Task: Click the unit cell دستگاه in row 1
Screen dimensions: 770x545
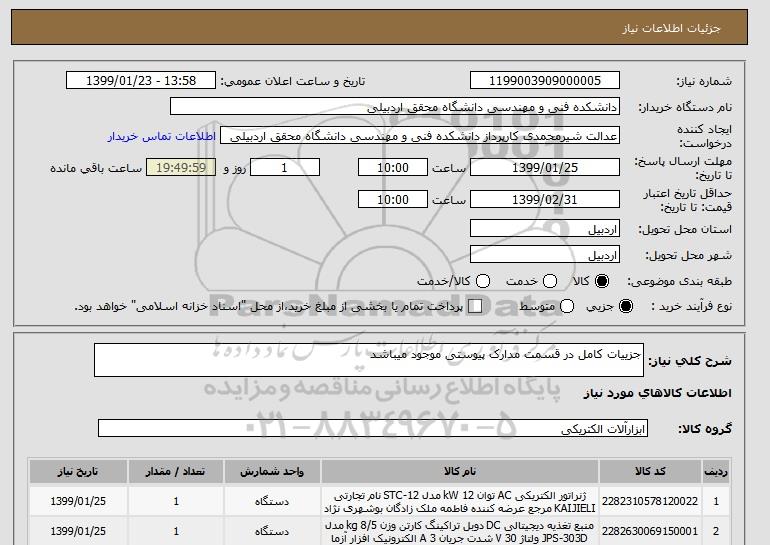Action: 272,501
